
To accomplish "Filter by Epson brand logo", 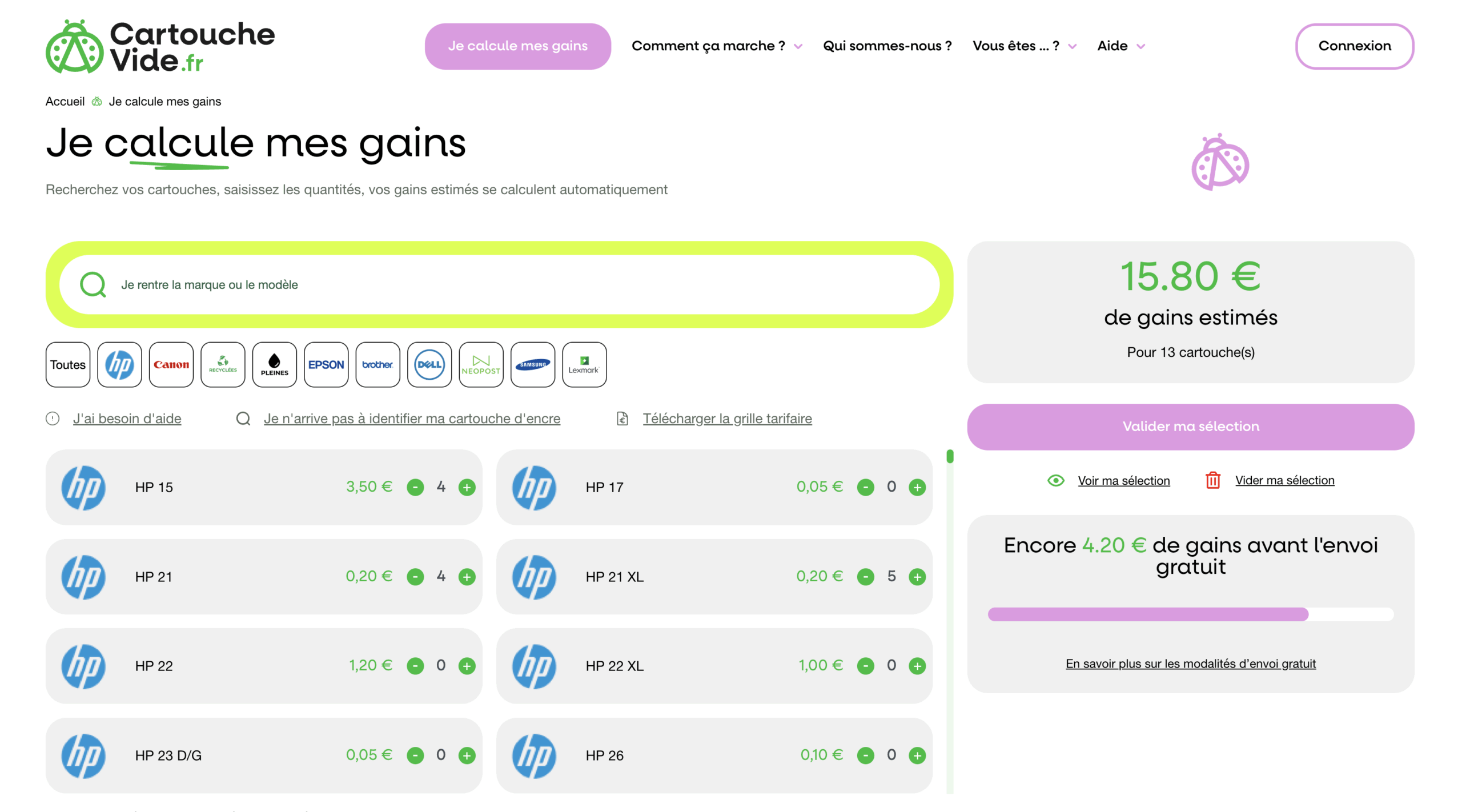I will point(326,364).
